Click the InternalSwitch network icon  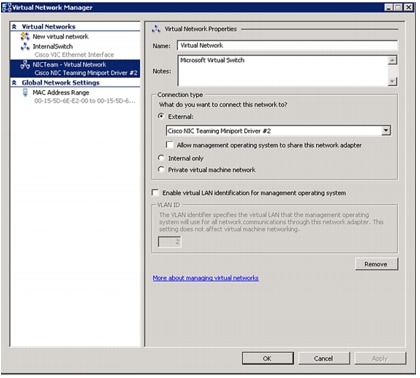coord(25,47)
